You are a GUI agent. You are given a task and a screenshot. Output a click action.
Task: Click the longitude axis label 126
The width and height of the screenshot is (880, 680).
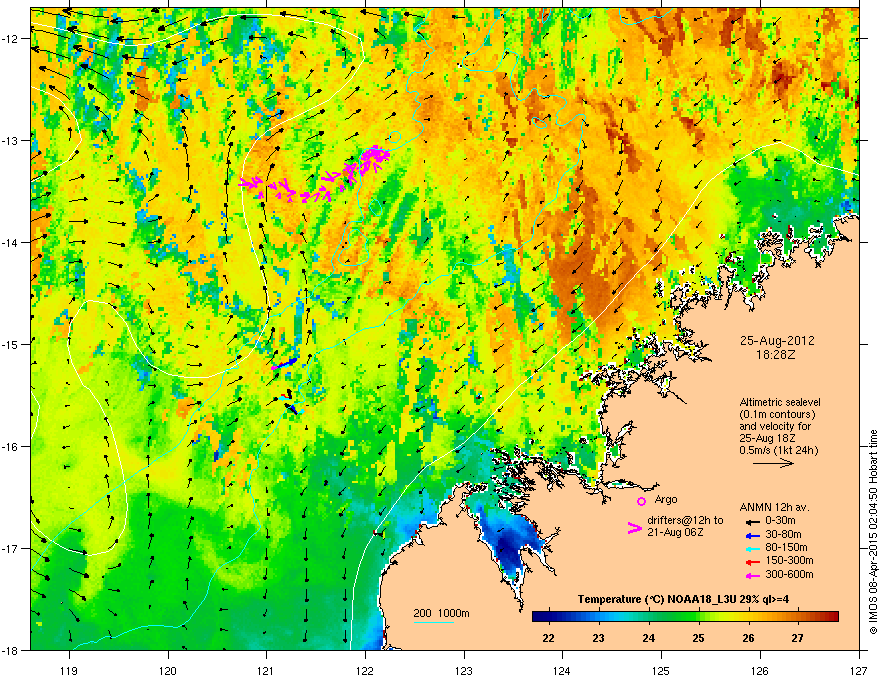pos(760,670)
